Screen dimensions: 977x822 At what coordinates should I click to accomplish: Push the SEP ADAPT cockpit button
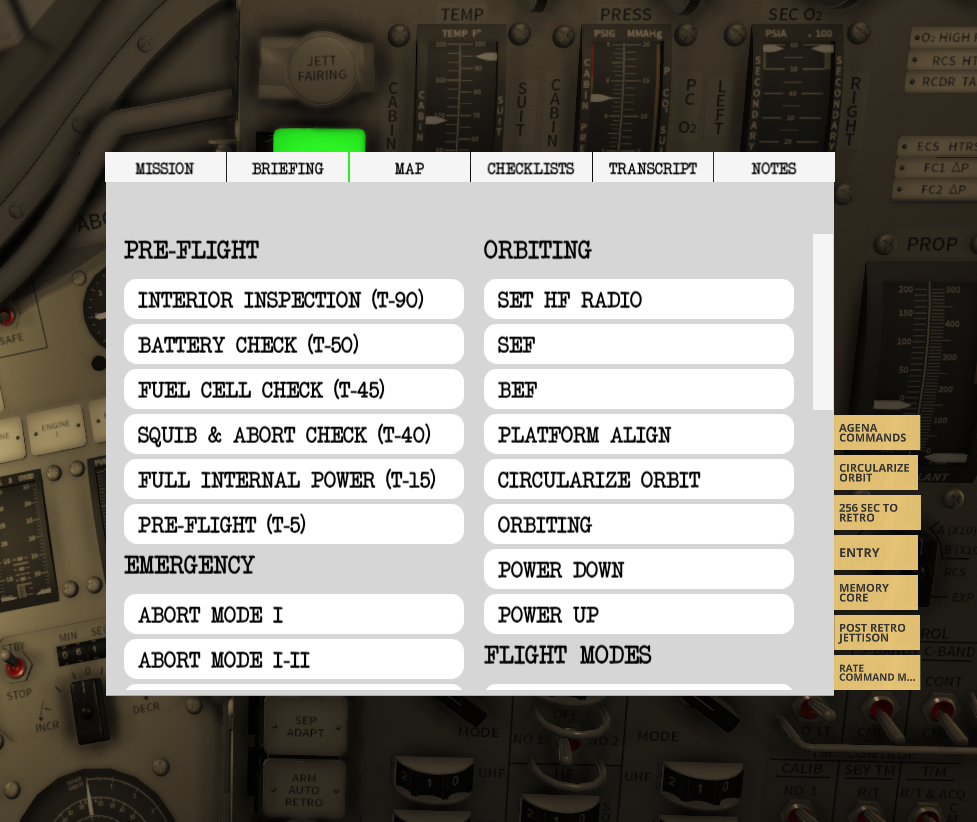(x=305, y=727)
